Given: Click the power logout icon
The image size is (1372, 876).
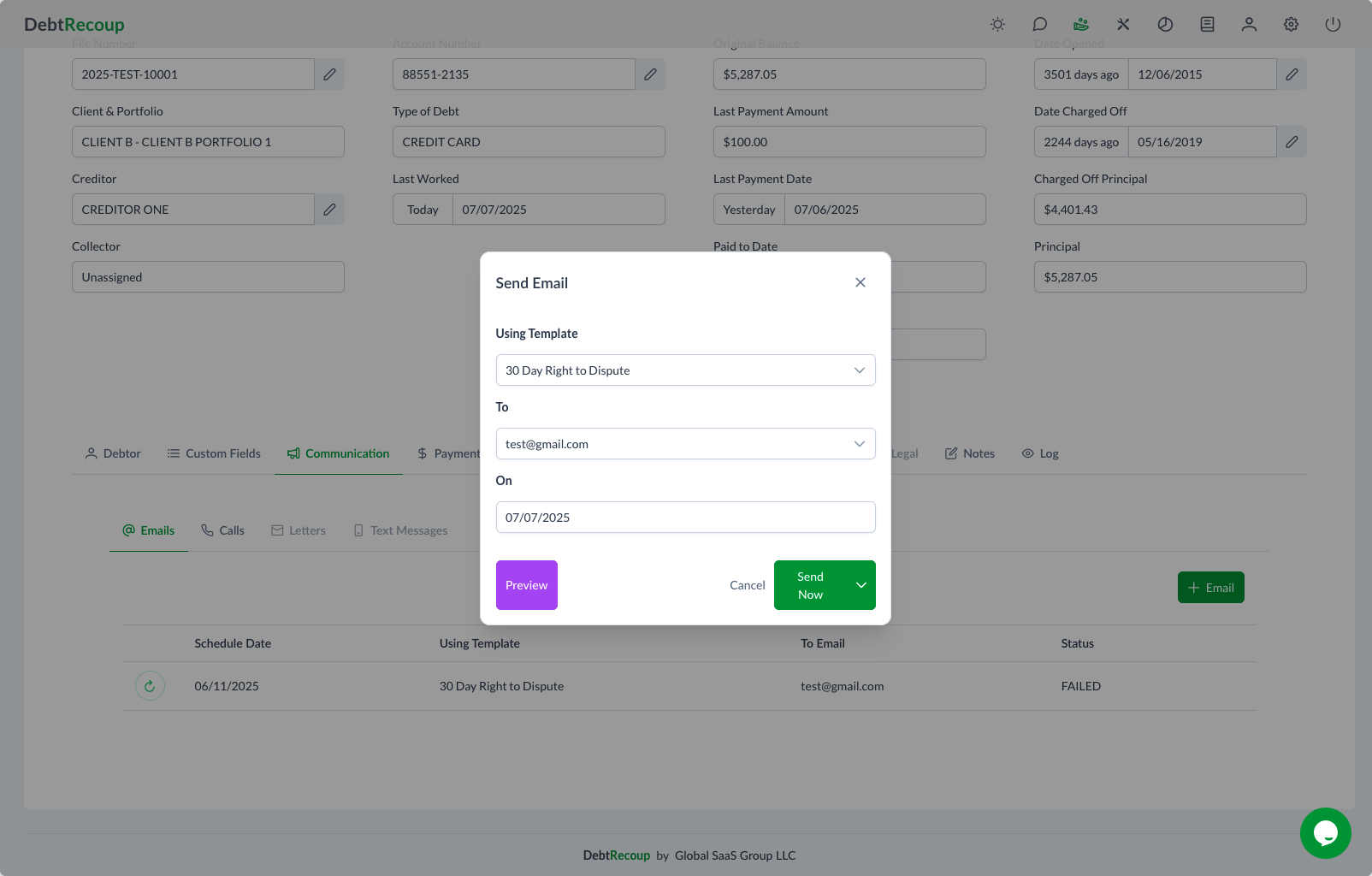Looking at the screenshot, I should tap(1333, 25).
